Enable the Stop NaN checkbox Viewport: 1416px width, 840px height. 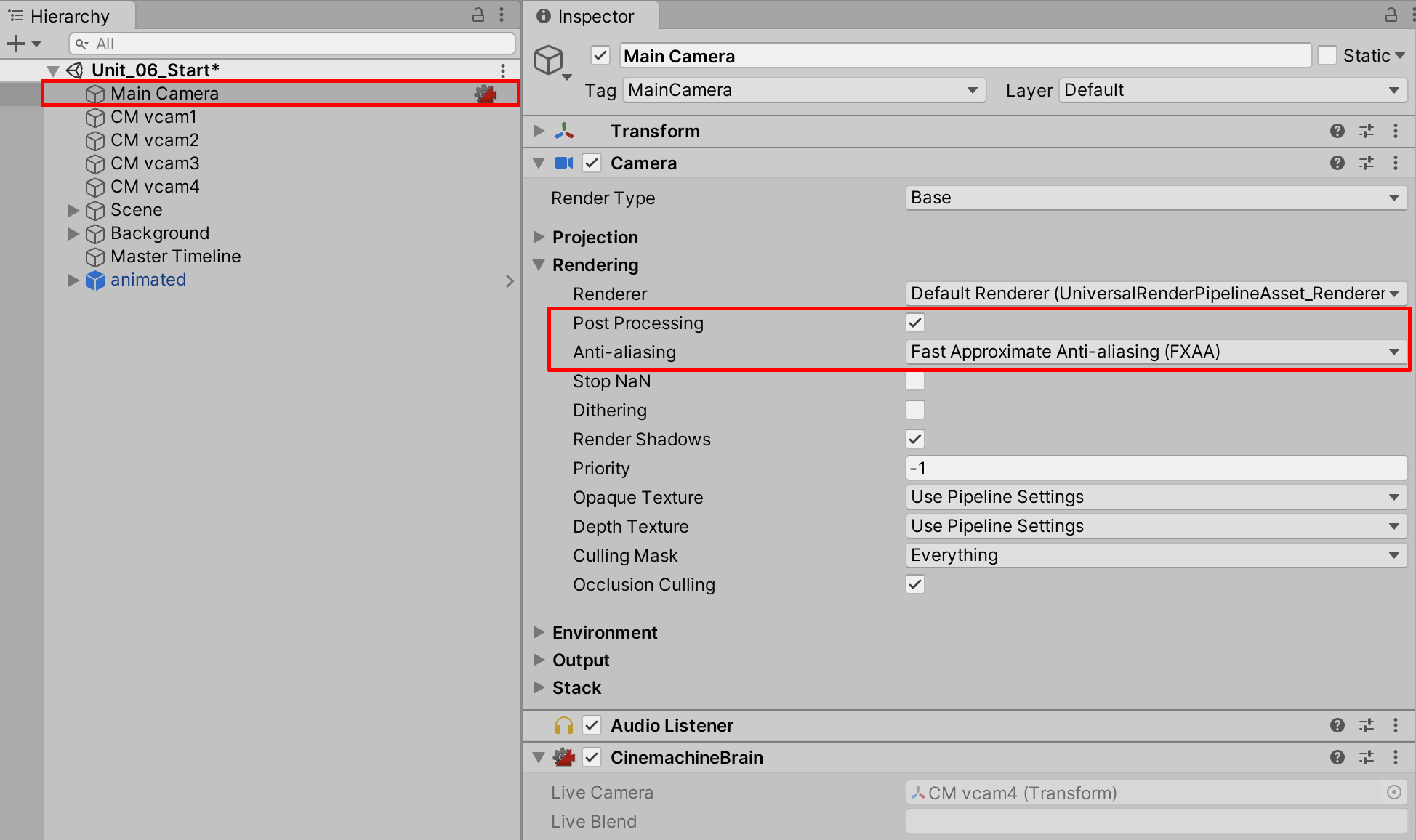click(x=915, y=381)
